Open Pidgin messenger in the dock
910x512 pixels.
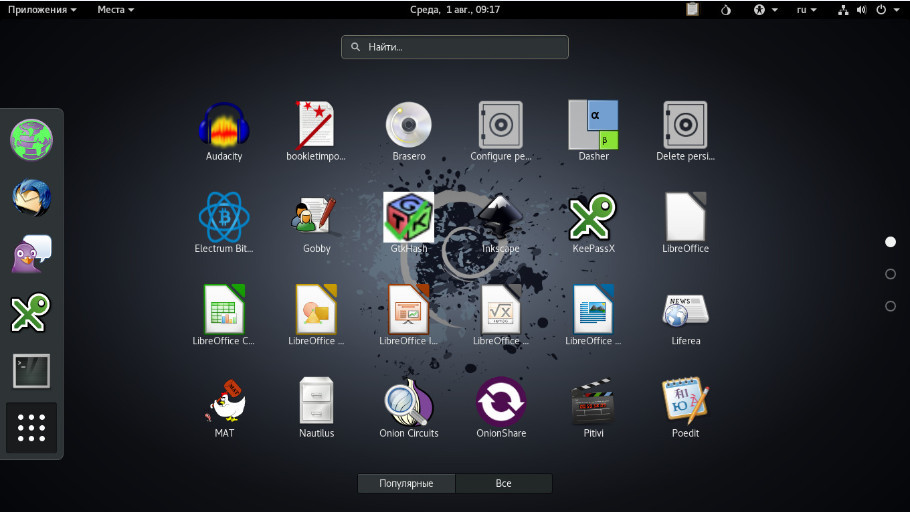pos(31,254)
